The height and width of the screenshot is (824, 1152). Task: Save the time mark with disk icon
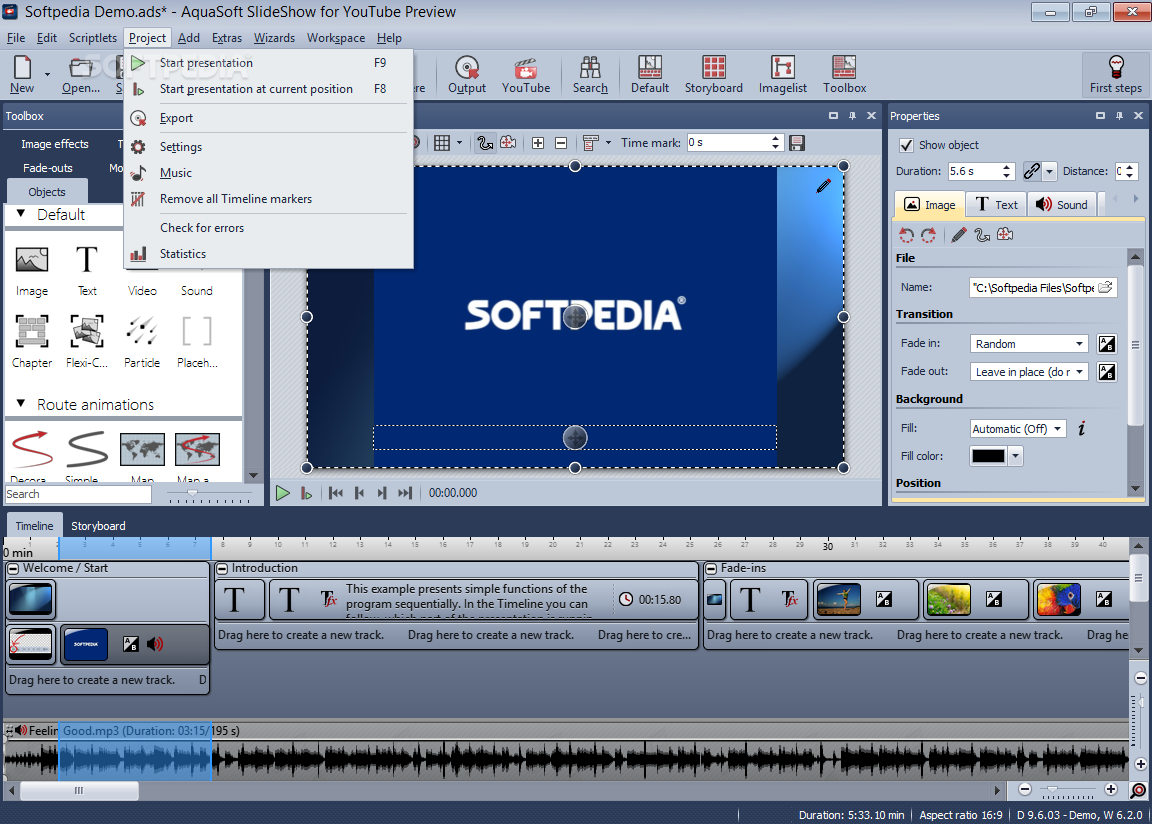(x=796, y=142)
